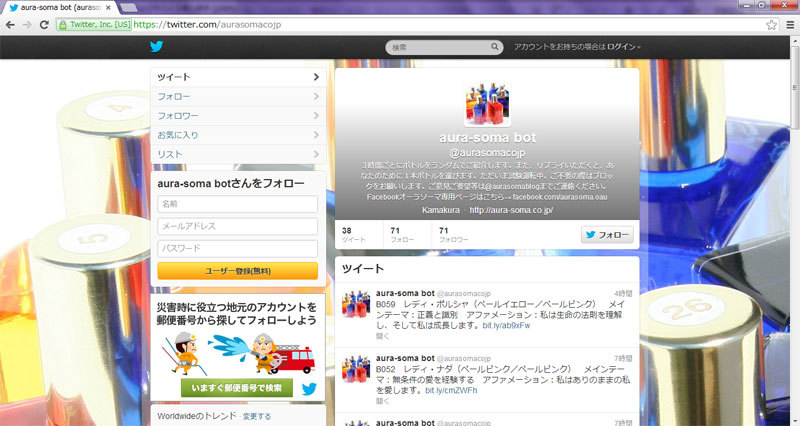Click 開く under the B059 tweet
Screen dimensions: 800x426
point(383,336)
